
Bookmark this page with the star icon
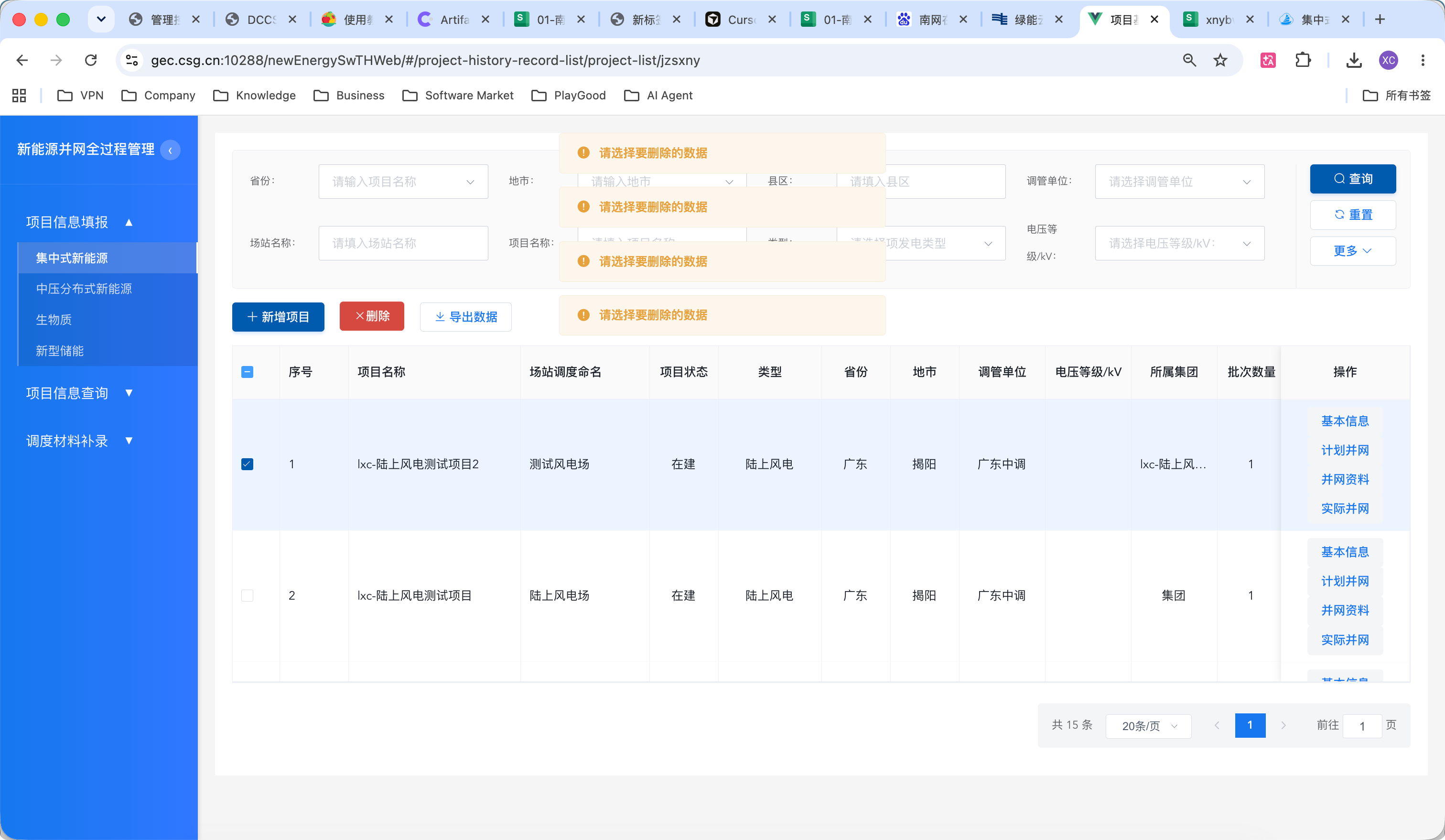1220,60
